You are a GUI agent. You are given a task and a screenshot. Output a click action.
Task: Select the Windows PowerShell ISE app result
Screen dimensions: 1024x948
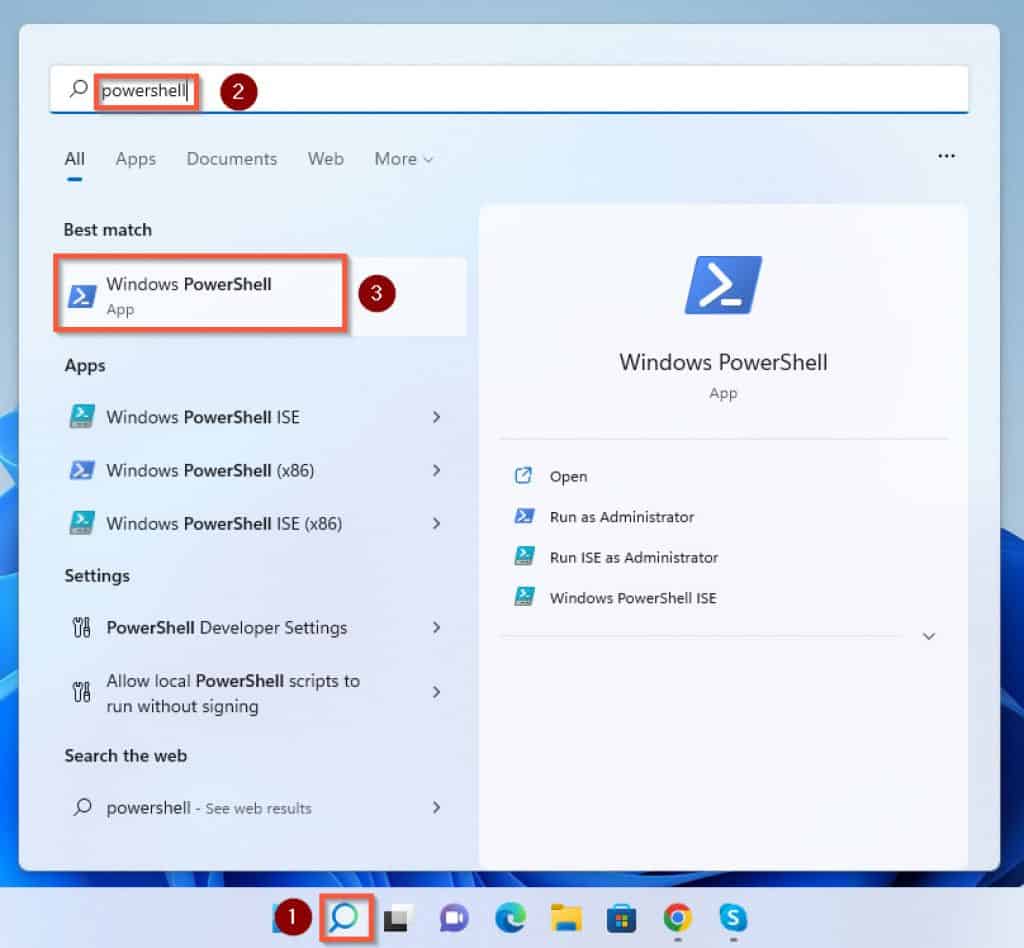(258, 417)
